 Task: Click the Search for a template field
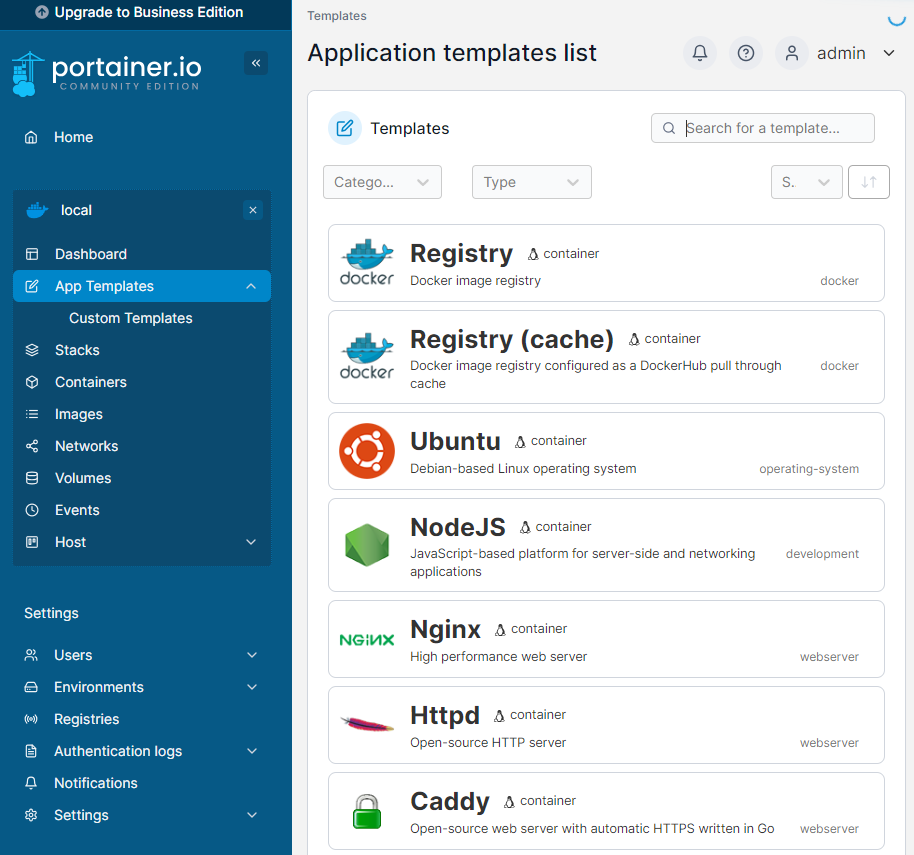coord(762,128)
